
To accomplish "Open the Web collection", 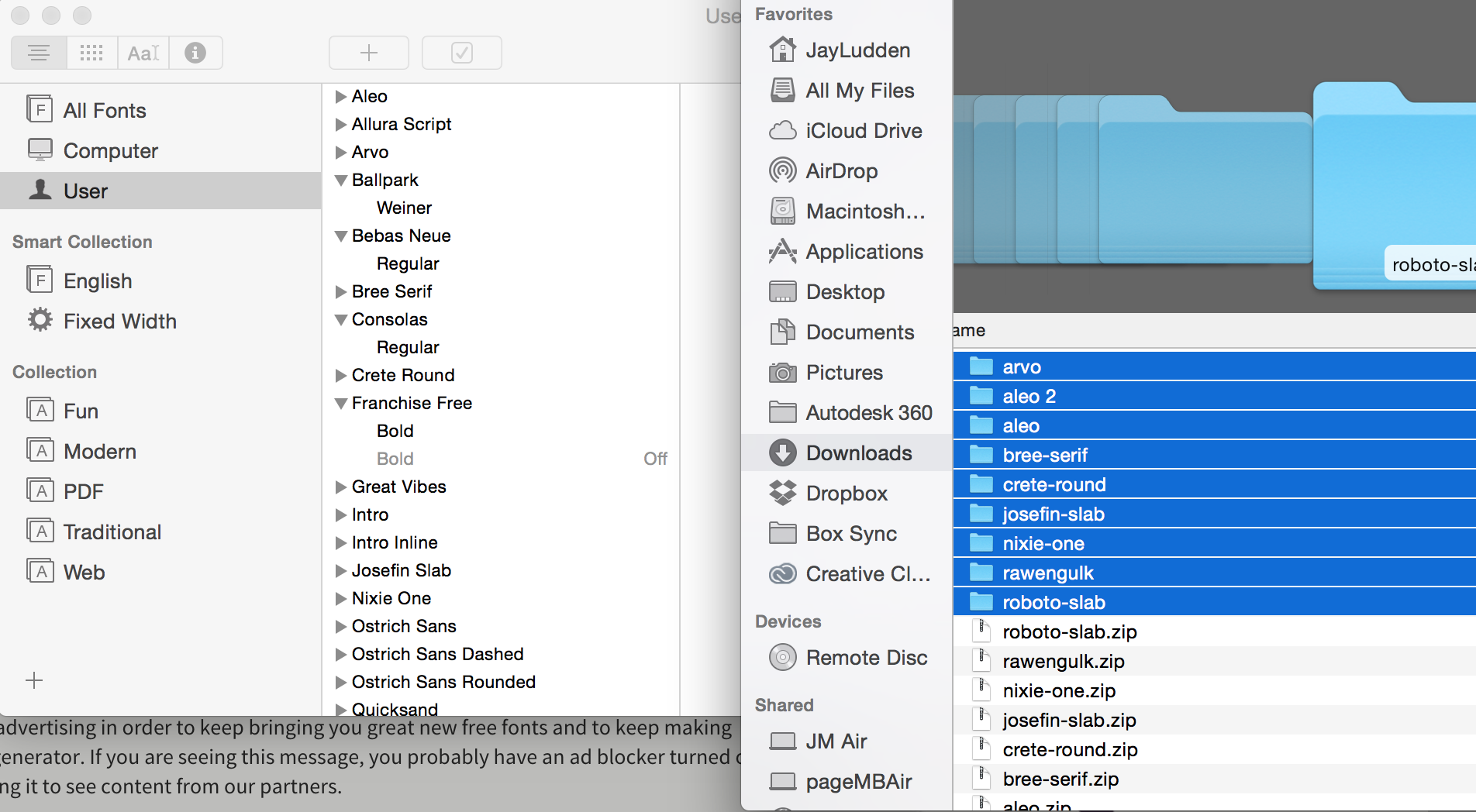I will coord(160,572).
